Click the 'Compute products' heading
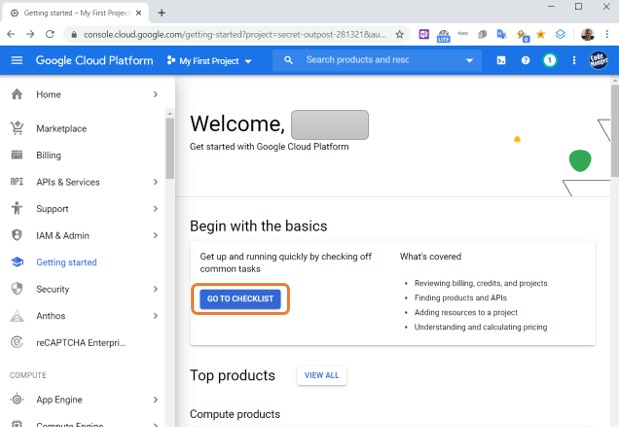This screenshot has height=427, width=619. click(x=235, y=414)
